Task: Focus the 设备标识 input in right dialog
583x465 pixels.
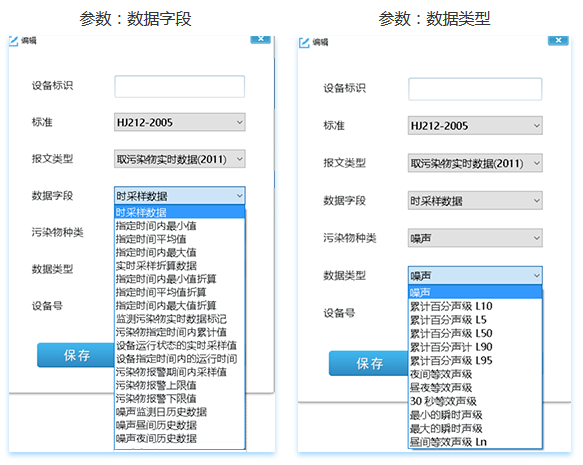Action: point(475,89)
